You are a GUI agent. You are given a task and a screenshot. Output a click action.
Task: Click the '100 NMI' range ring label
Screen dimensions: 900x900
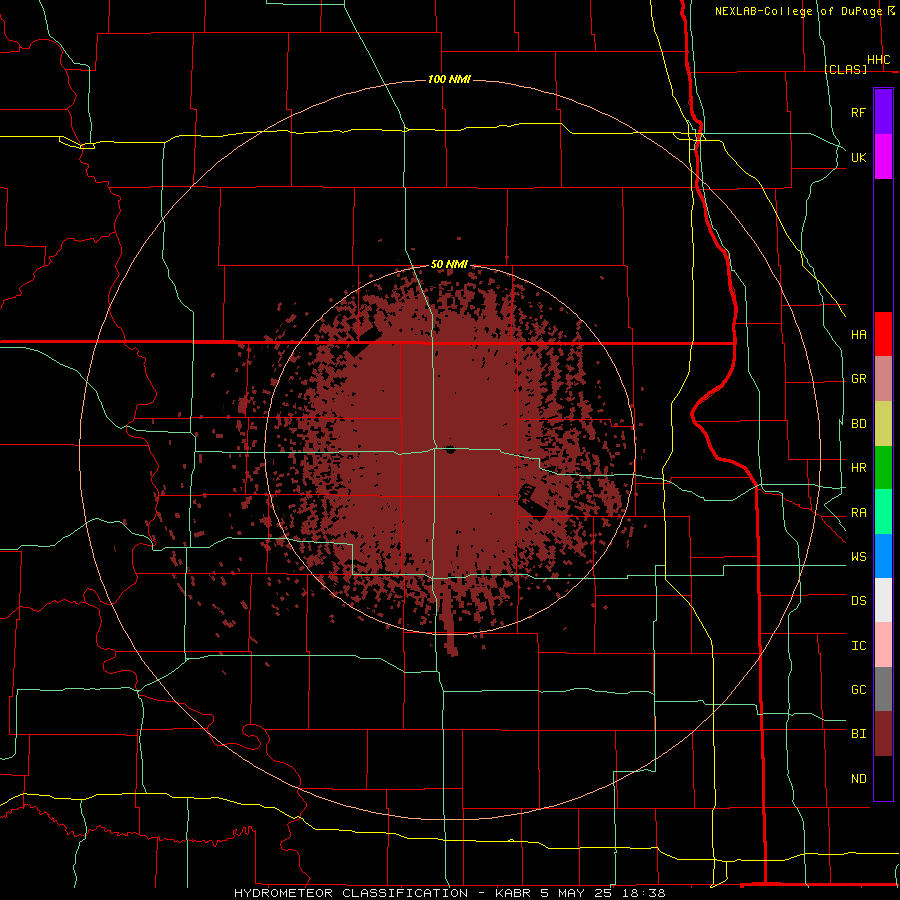tap(449, 79)
